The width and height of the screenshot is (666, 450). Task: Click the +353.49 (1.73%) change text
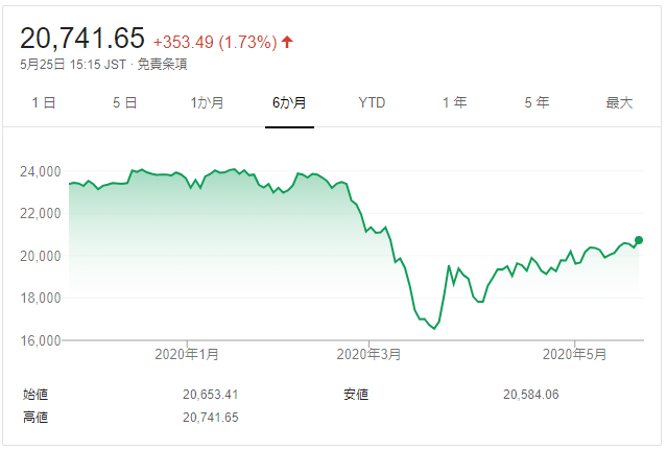click(x=215, y=42)
